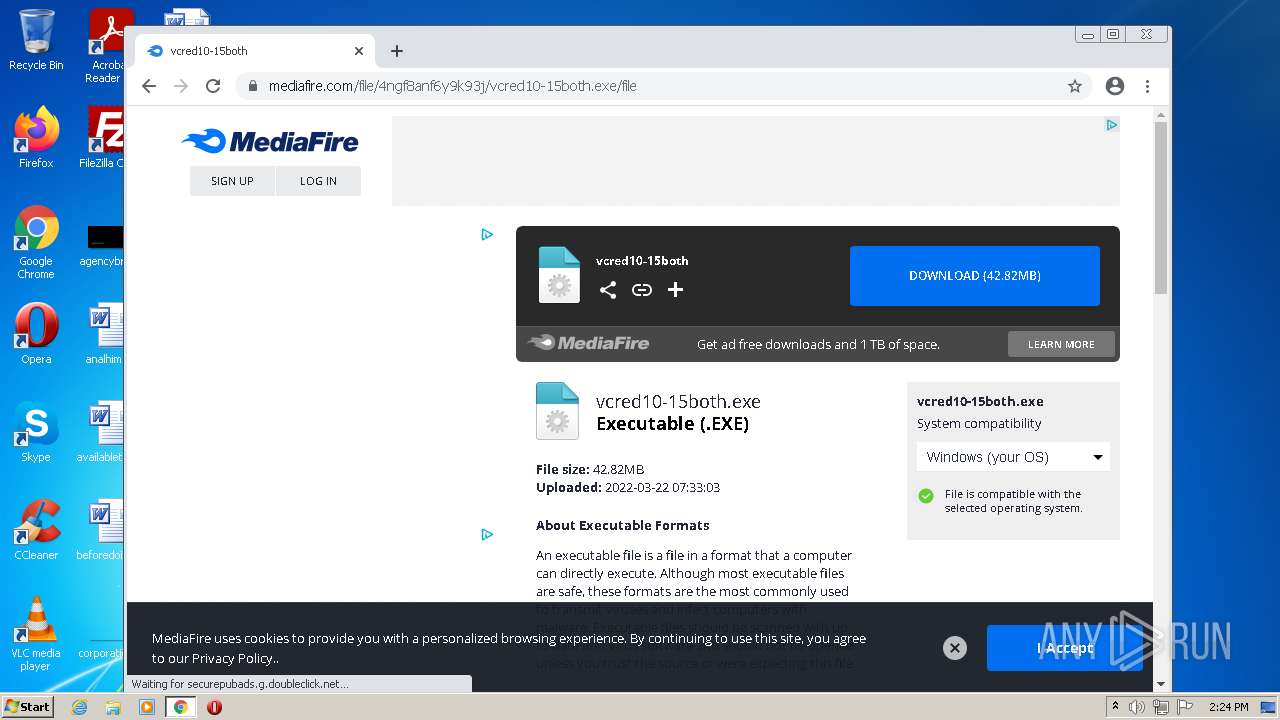1280x720 pixels.
Task: Select the Google Chrome desktop shortcut
Action: point(36,241)
